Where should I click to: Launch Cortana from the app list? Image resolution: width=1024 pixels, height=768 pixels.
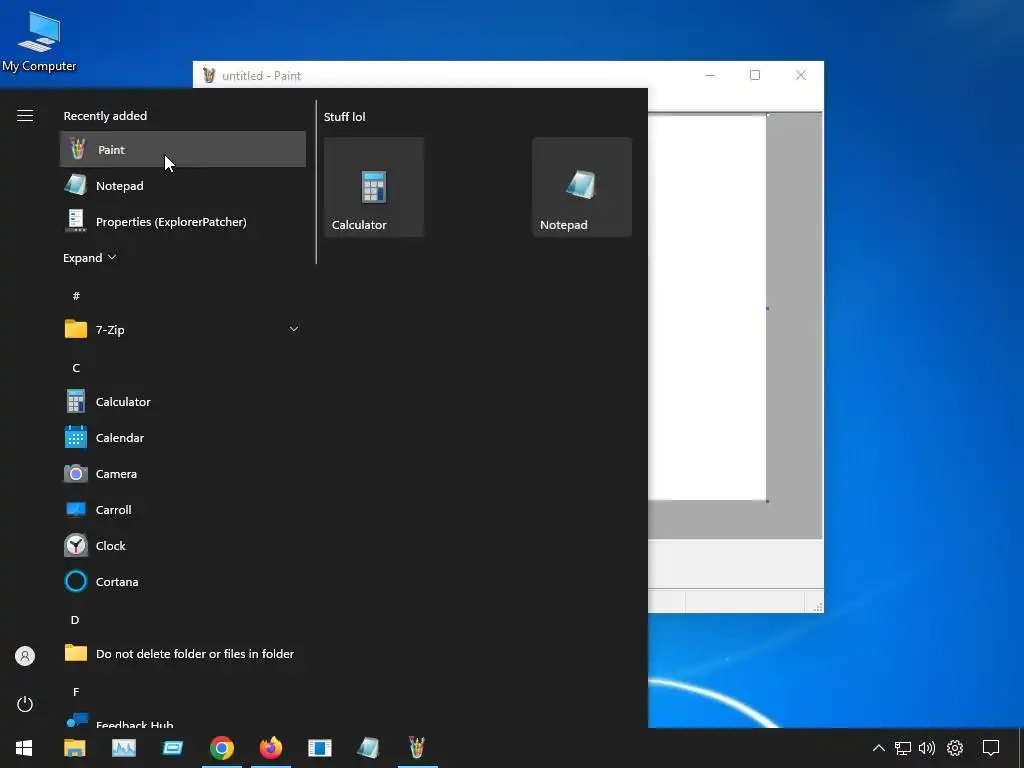coord(183,581)
